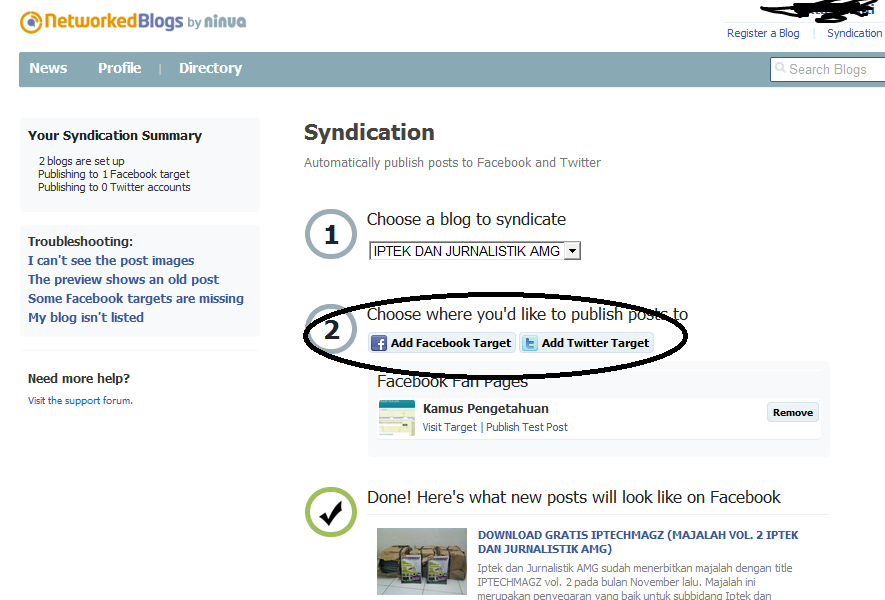Screen dimensions: 885x600
Task: Click the Add Twitter Target button
Action: [x=586, y=343]
